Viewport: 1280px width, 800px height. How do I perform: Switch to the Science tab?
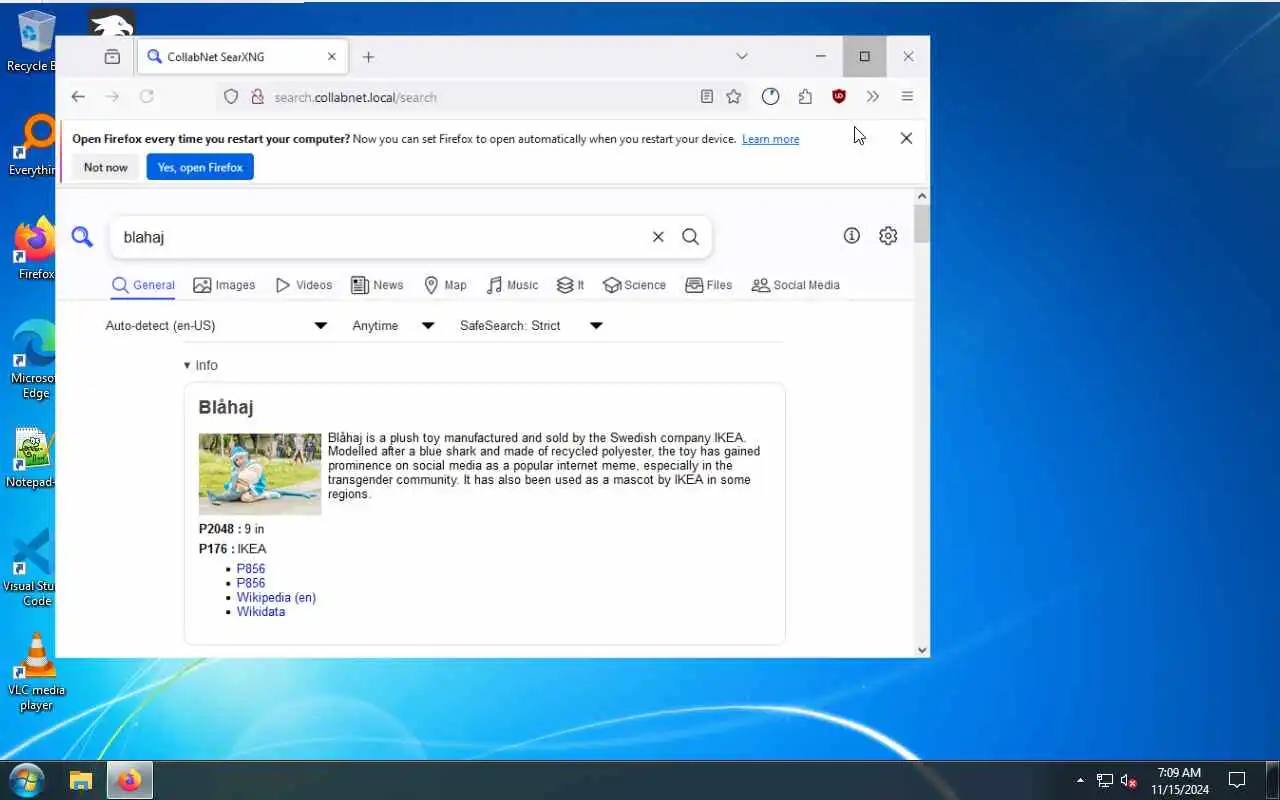634,285
